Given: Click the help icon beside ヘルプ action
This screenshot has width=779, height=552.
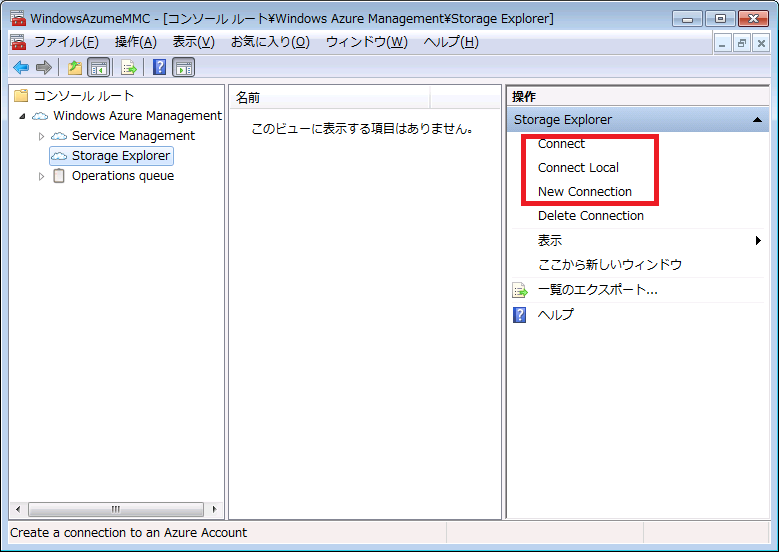Looking at the screenshot, I should [519, 315].
